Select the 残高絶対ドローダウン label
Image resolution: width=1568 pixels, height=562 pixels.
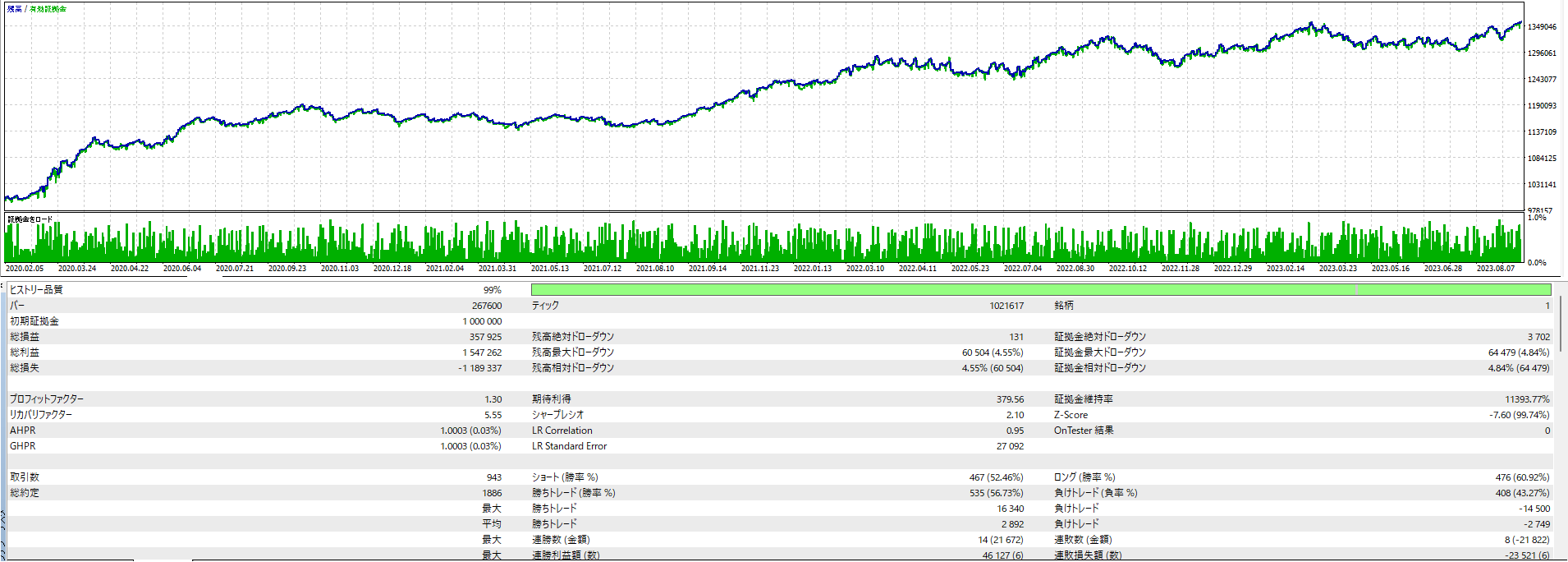pos(573,337)
